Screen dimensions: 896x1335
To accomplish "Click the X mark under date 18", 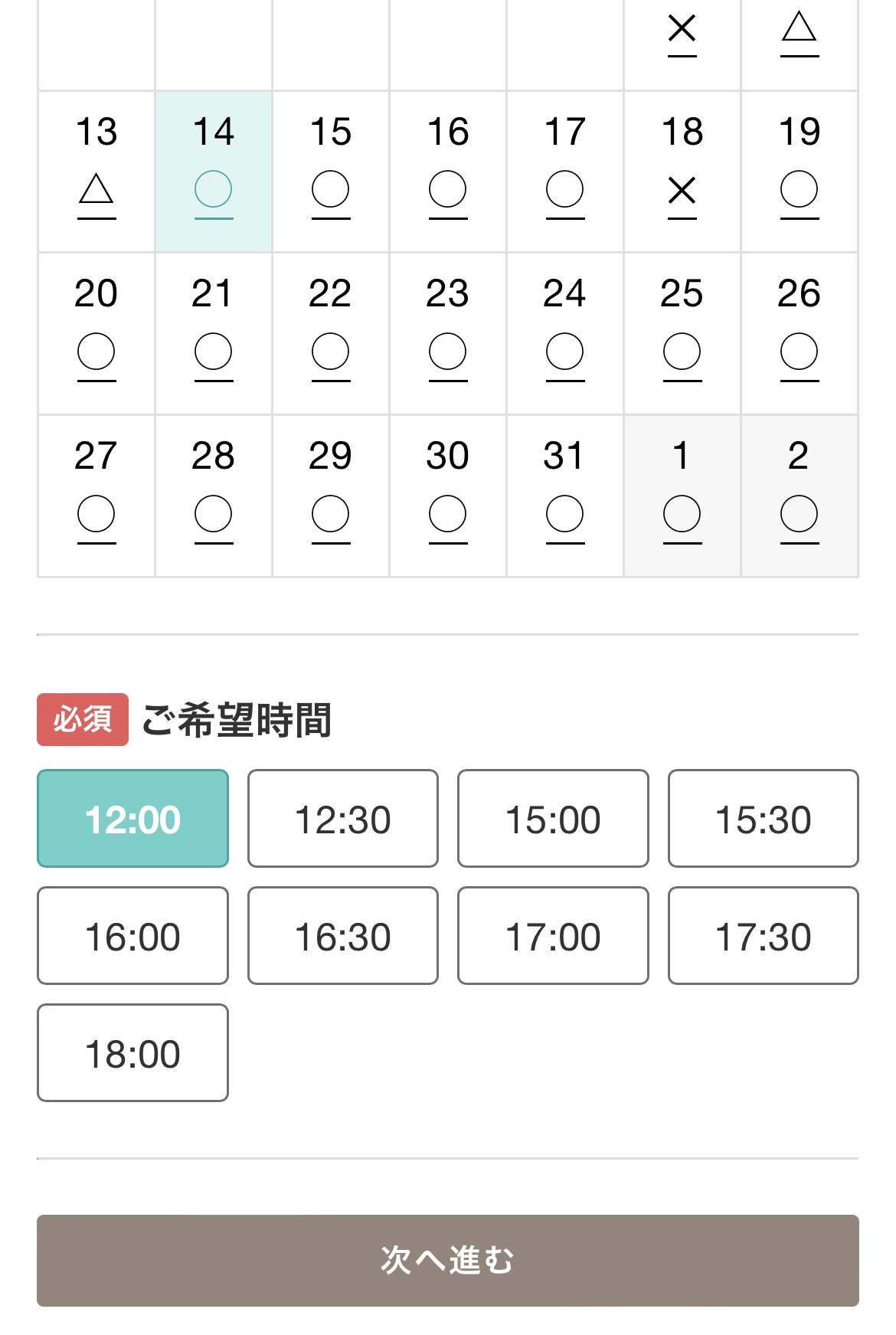I will click(682, 190).
